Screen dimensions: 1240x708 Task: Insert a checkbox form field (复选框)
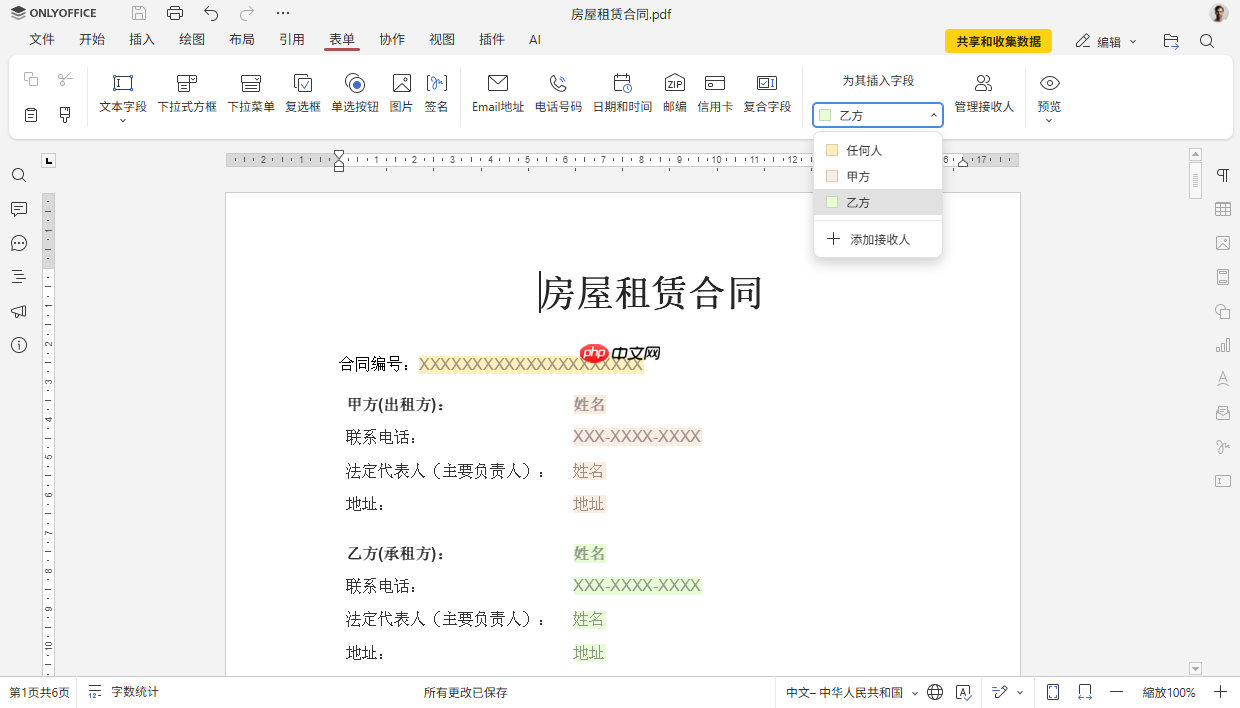click(303, 92)
